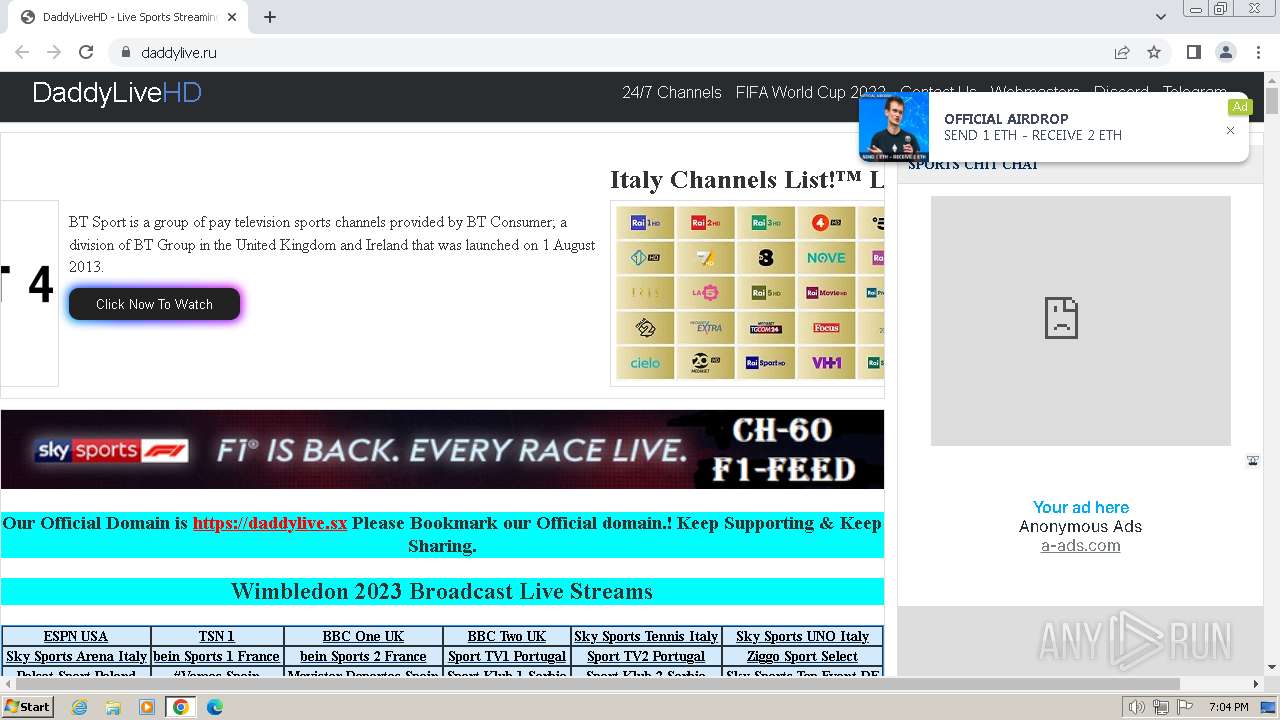Viewport: 1280px width, 720px height.
Task: Click the vertical page scrollbar thumb
Action: point(1272,101)
